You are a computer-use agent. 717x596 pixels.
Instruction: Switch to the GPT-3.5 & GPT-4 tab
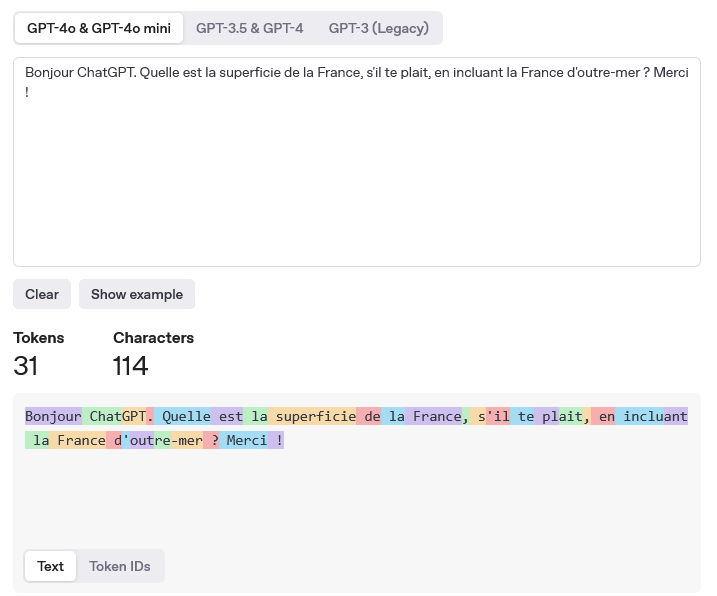[250, 28]
